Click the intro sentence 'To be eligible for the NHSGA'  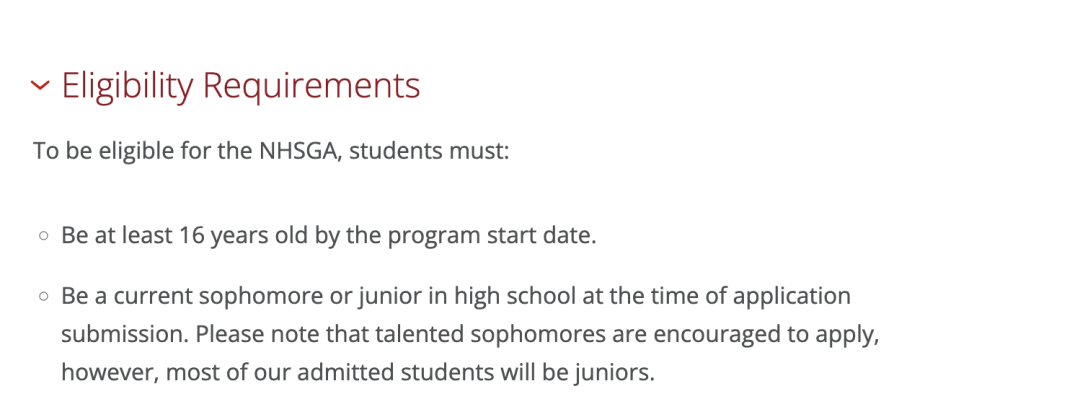pyautogui.click(x=187, y=151)
